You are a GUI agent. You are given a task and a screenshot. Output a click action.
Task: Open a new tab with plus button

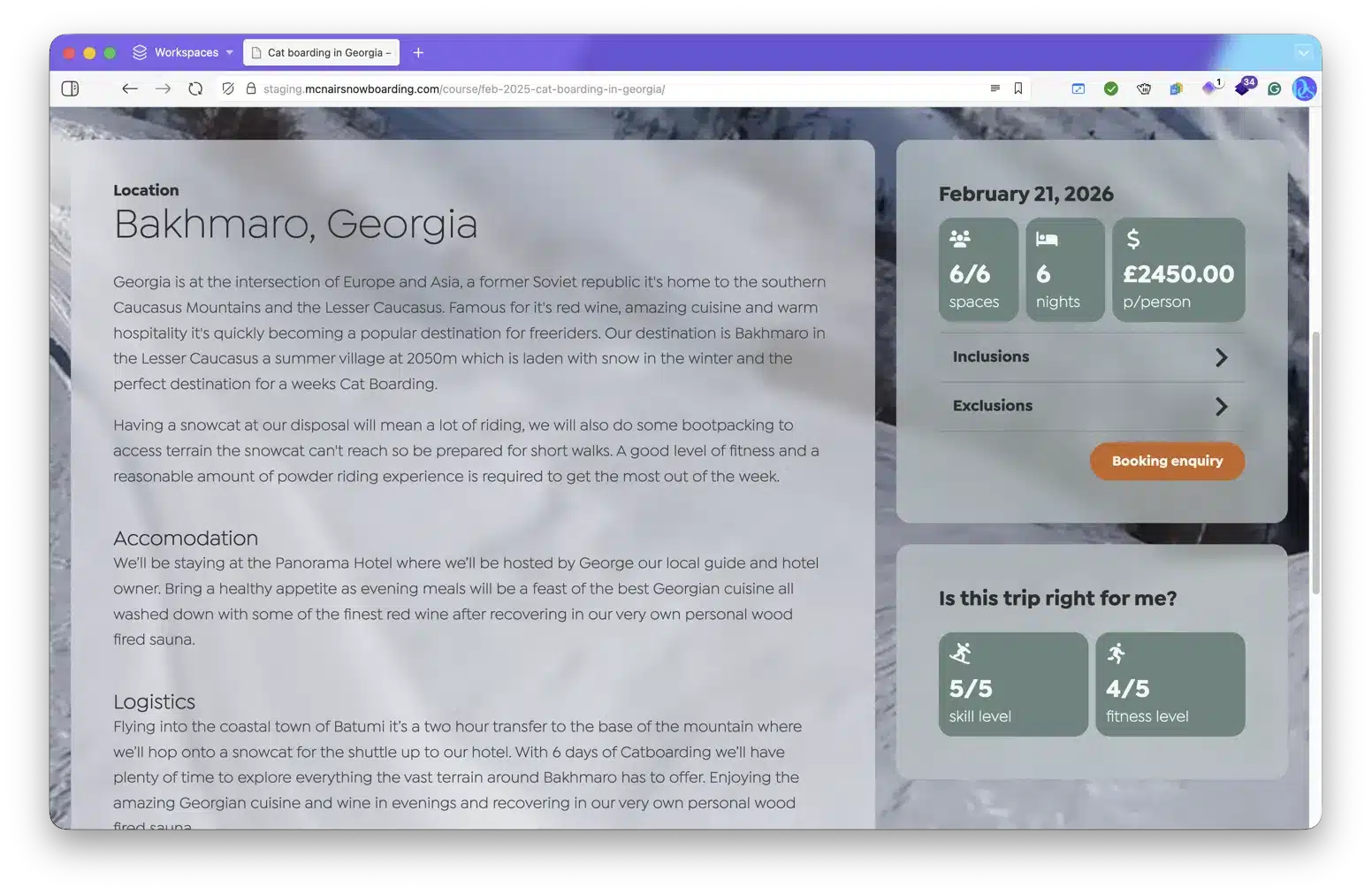(x=418, y=53)
